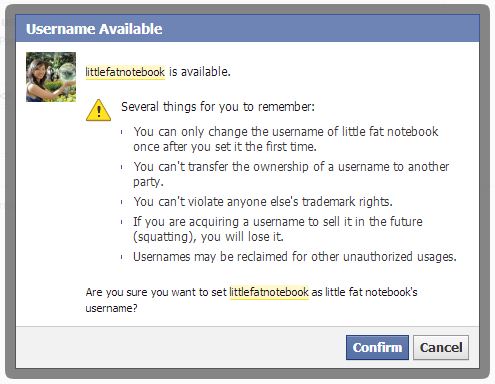This screenshot has height=384, width=495.
Task: Click the 'is available.' text
Action: (x=200, y=72)
